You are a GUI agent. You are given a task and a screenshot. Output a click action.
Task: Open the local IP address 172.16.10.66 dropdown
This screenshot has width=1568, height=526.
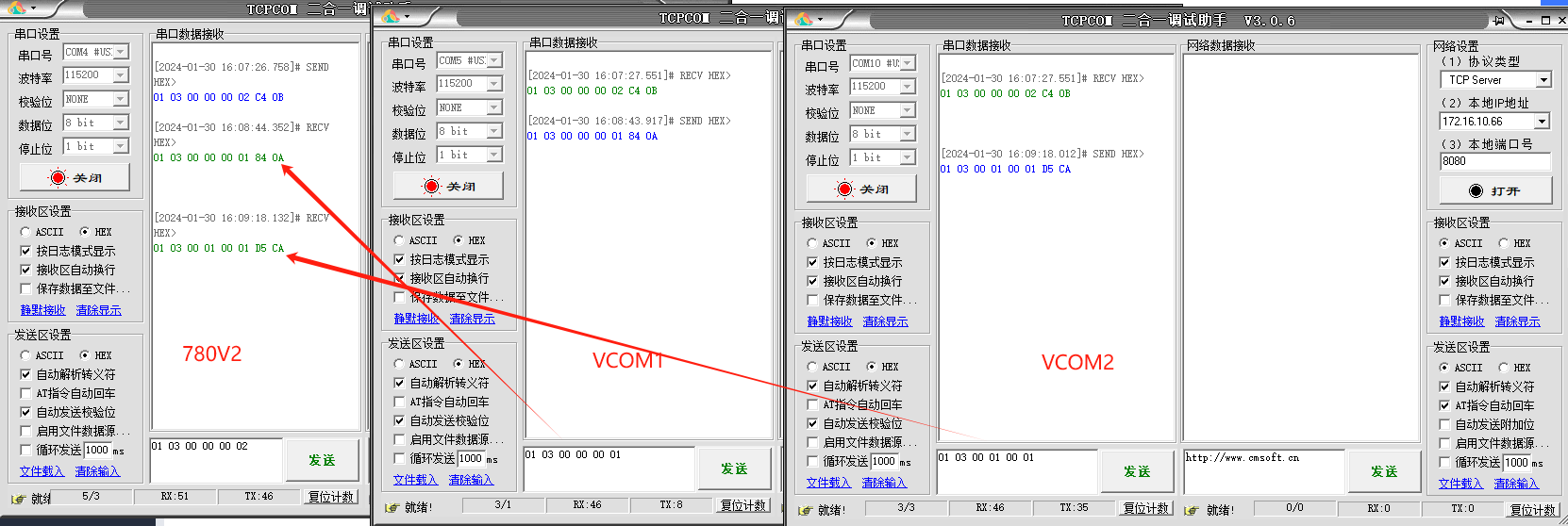click(x=1542, y=122)
